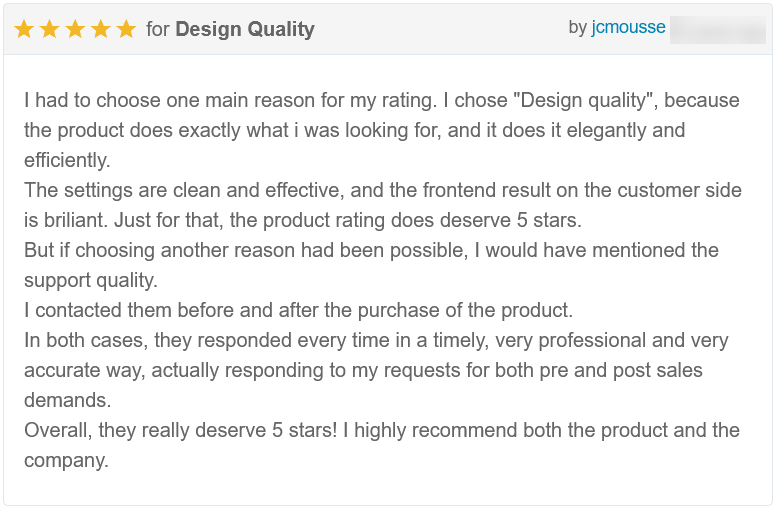Click the sentence starting "I had to choose"
This screenshot has width=776, height=507.
point(231,101)
